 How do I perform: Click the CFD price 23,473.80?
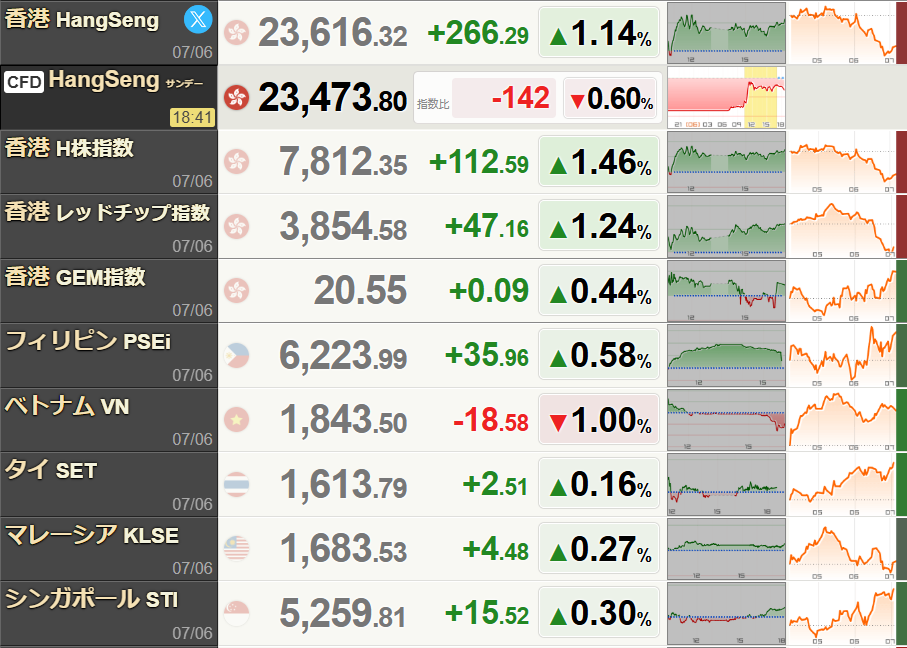click(x=333, y=97)
